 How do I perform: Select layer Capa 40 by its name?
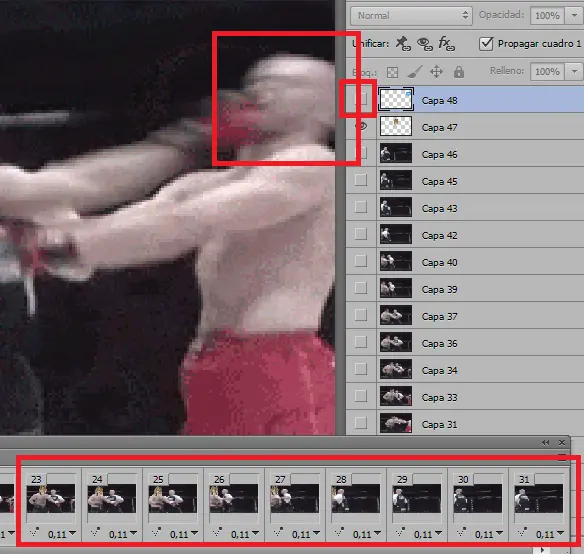tap(439, 263)
